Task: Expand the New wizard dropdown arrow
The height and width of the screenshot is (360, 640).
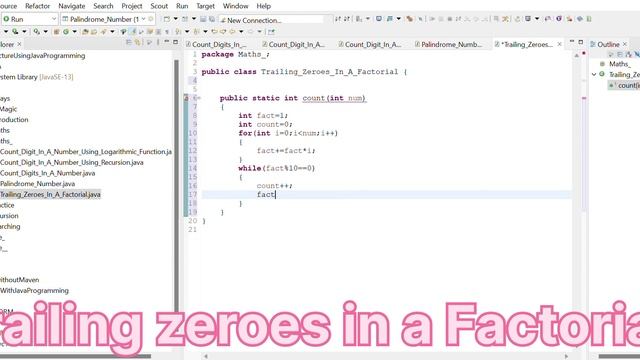Action: [176, 19]
